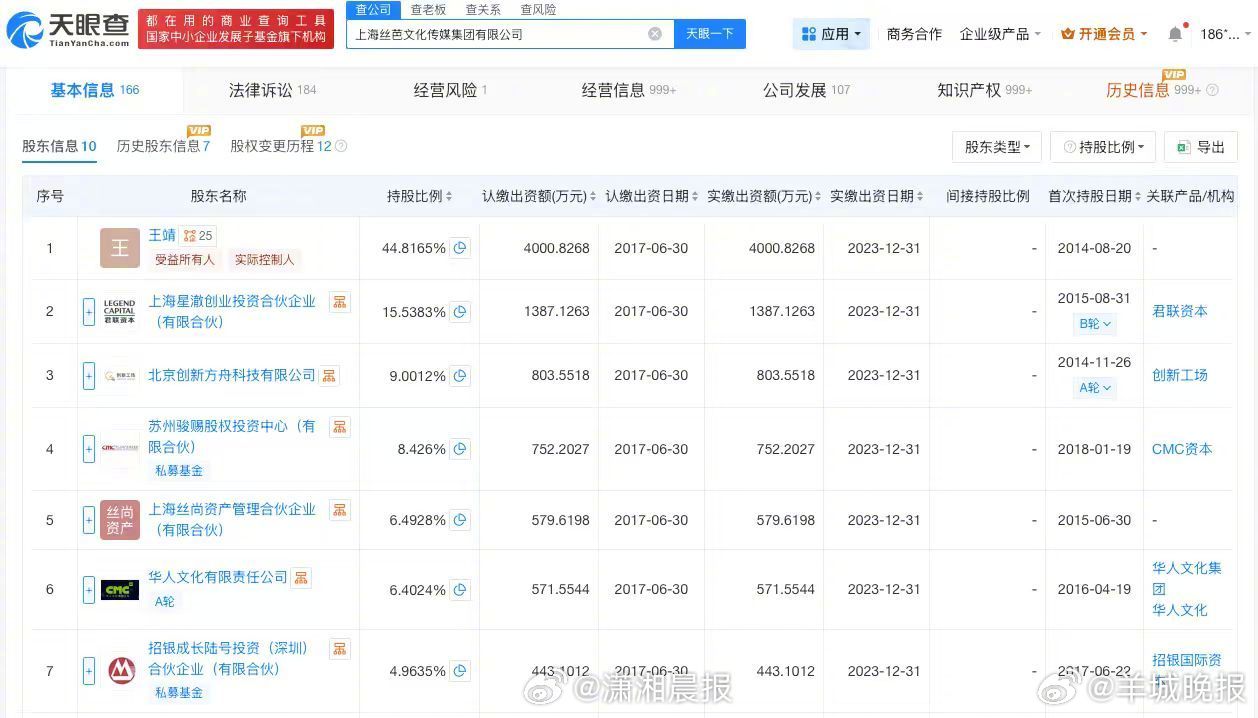Expand row for 上海星澈创业投资合伙企业

tap(89, 312)
